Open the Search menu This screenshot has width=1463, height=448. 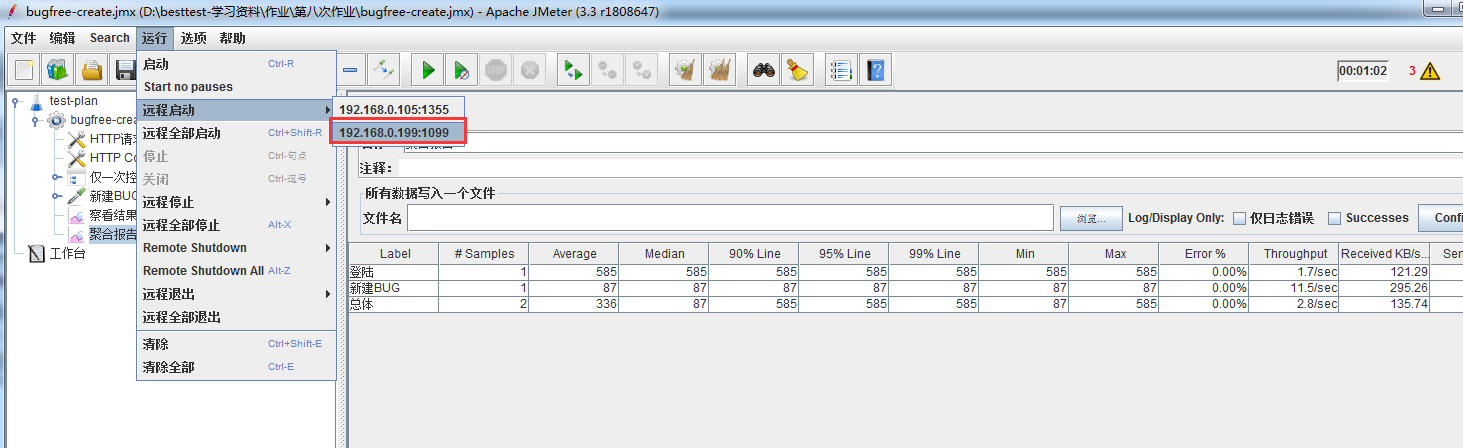[110, 38]
